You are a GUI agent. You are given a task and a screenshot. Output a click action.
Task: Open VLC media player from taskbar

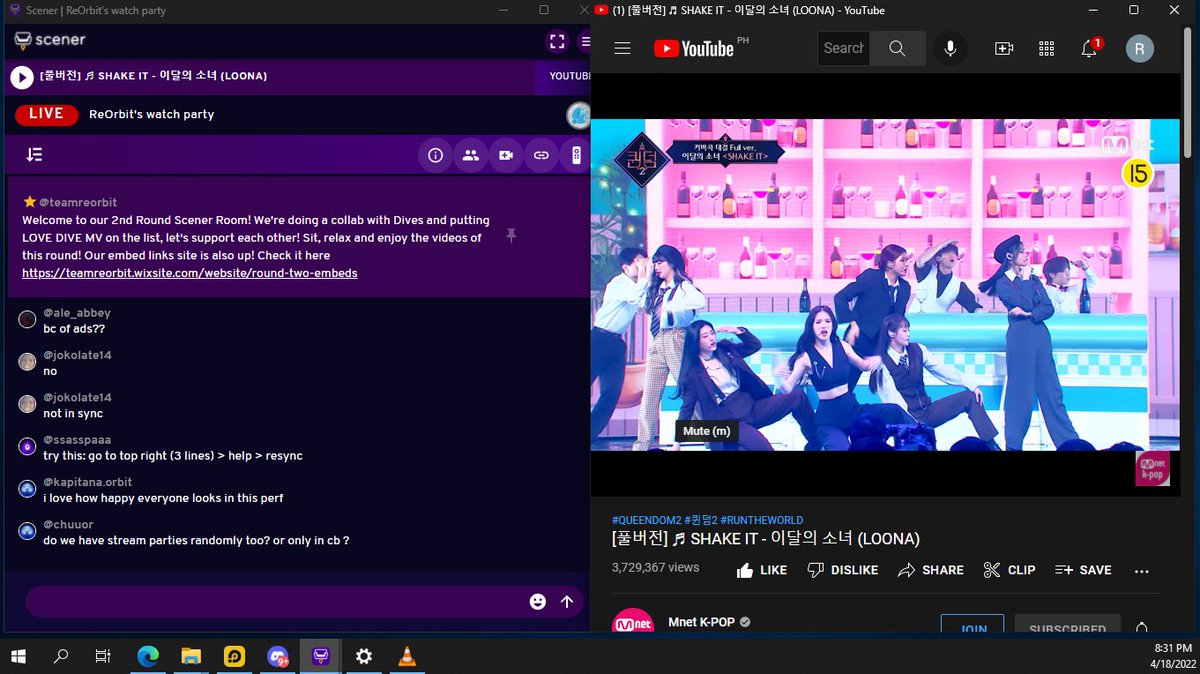pos(407,656)
